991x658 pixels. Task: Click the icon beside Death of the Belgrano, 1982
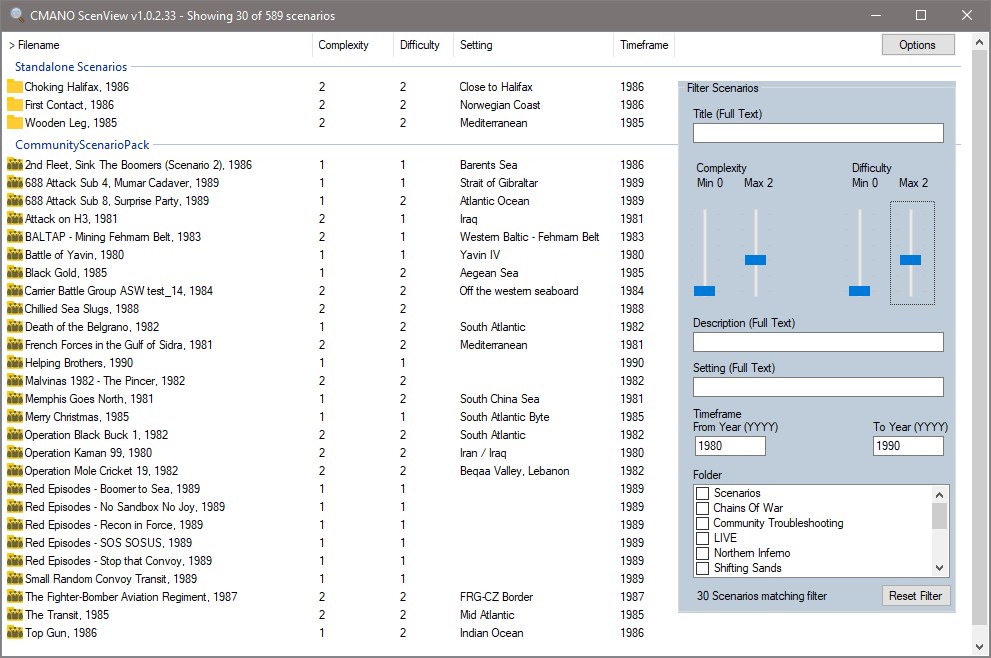pos(15,327)
